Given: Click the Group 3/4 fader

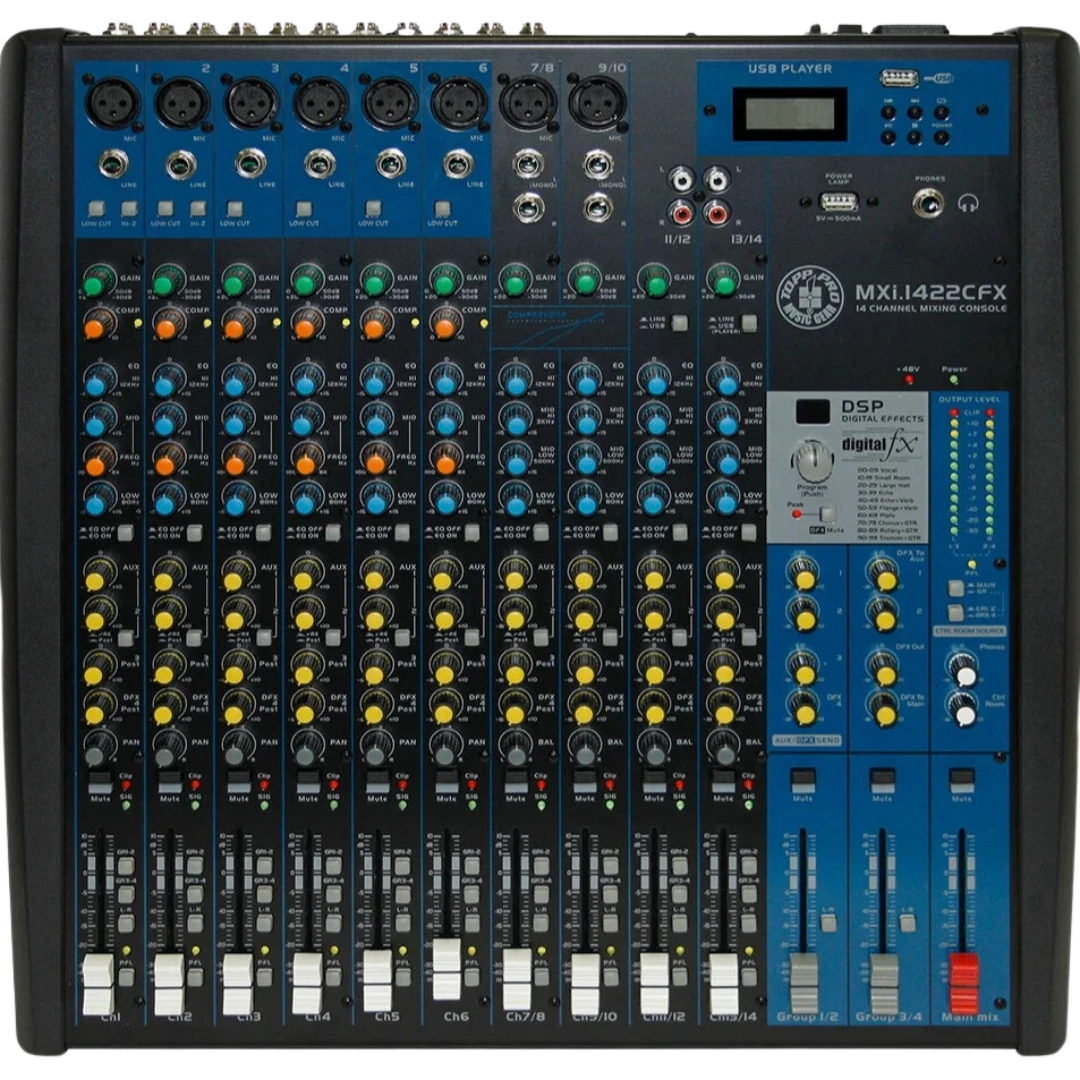Looking at the screenshot, I should (x=882, y=982).
